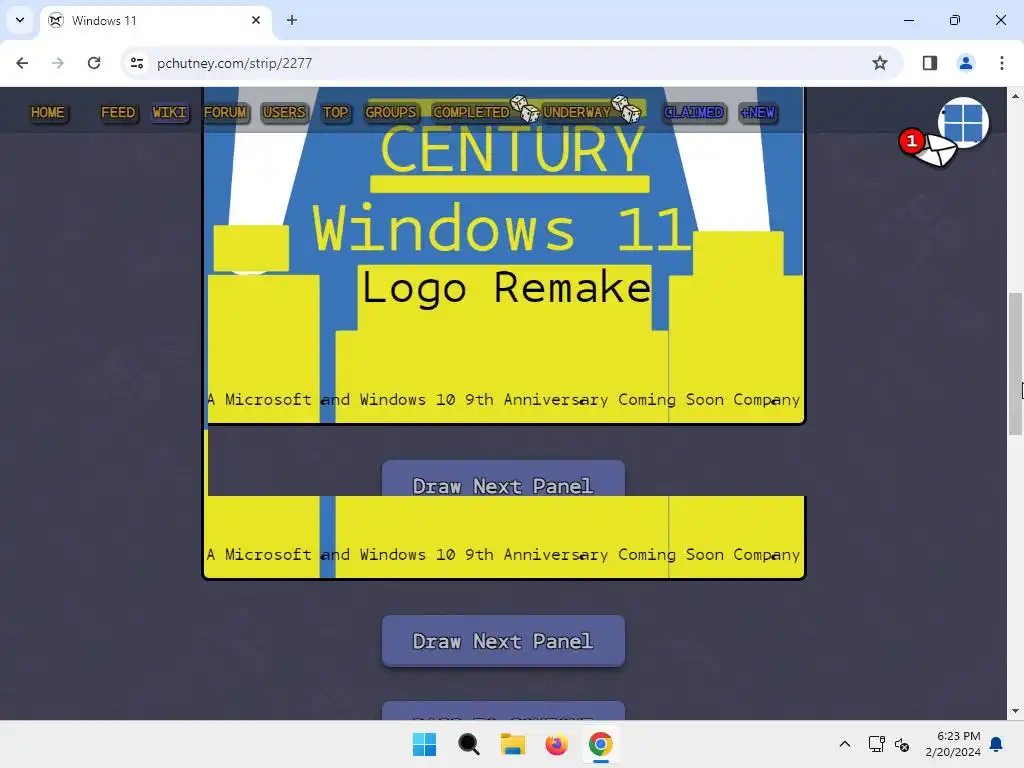Close the Windows 11 tab
1024x768 pixels.
coord(256,20)
